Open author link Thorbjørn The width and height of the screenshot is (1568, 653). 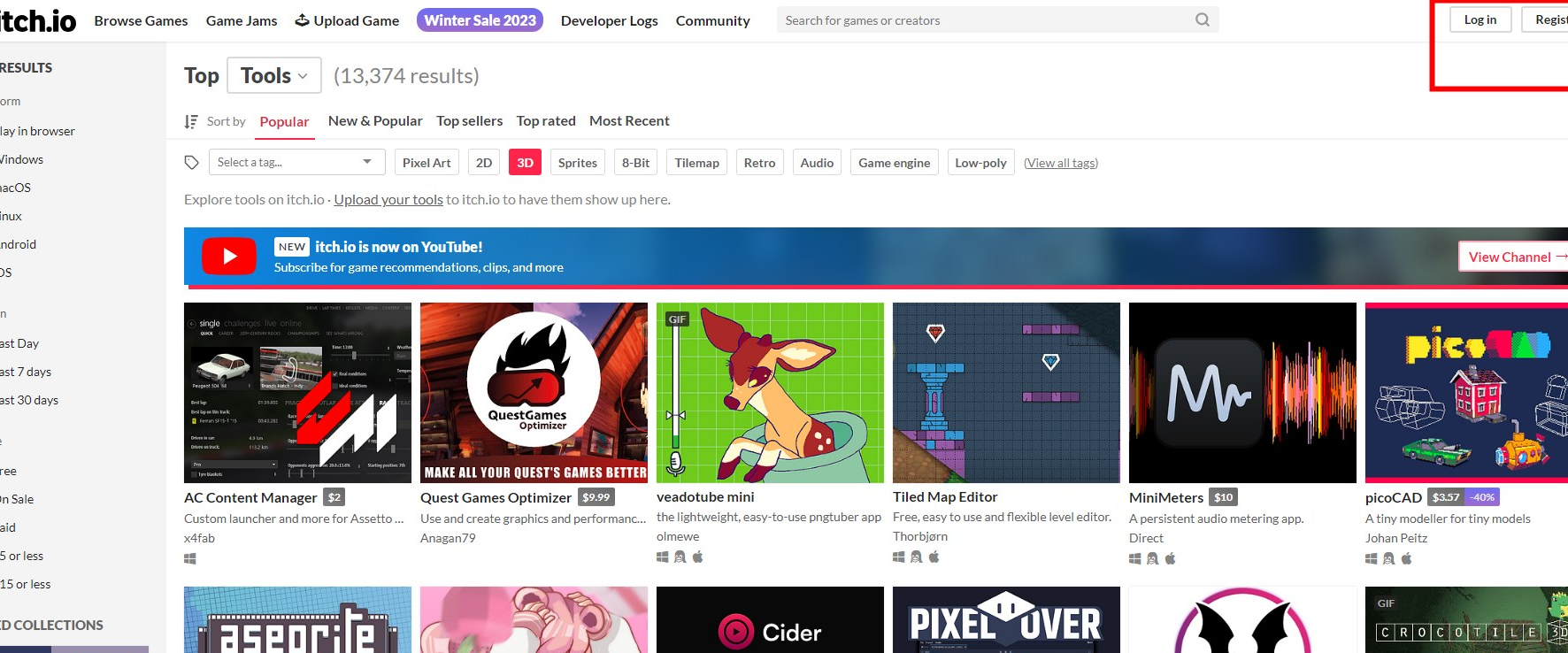tap(920, 536)
